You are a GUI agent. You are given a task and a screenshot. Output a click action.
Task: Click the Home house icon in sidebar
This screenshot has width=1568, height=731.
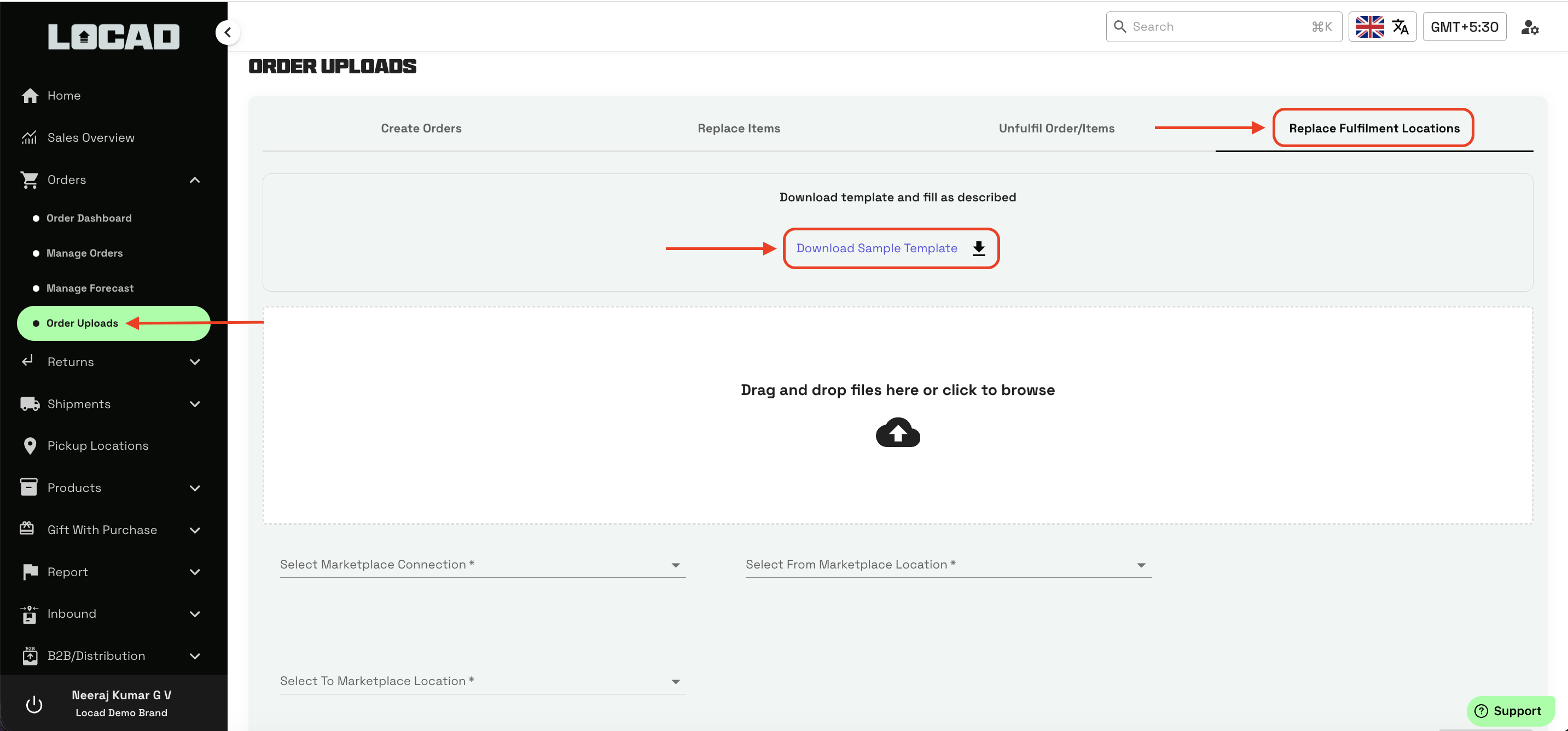pos(30,96)
